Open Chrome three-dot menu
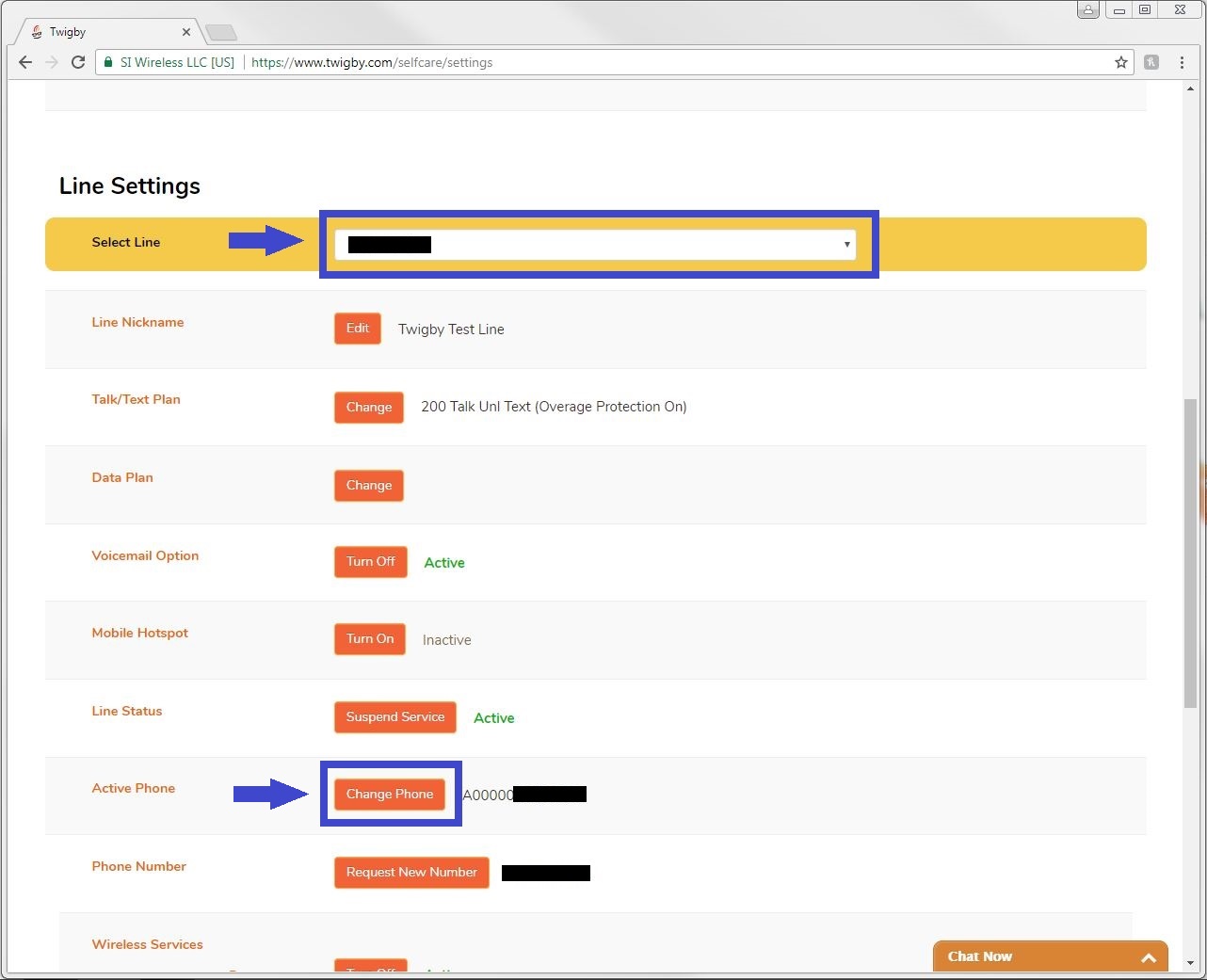Viewport: 1207px width, 980px height. pos(1182,62)
